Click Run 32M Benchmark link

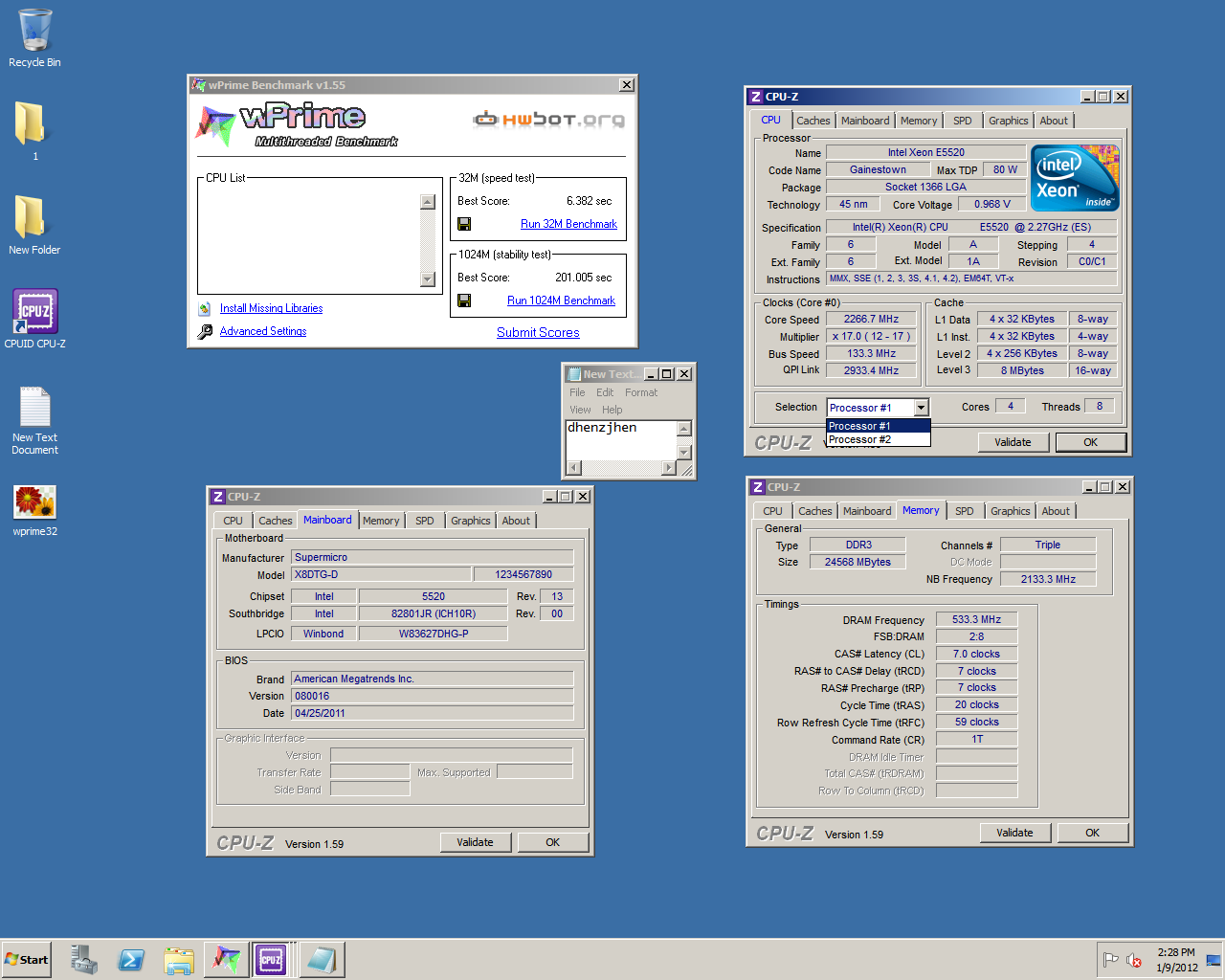pos(568,224)
